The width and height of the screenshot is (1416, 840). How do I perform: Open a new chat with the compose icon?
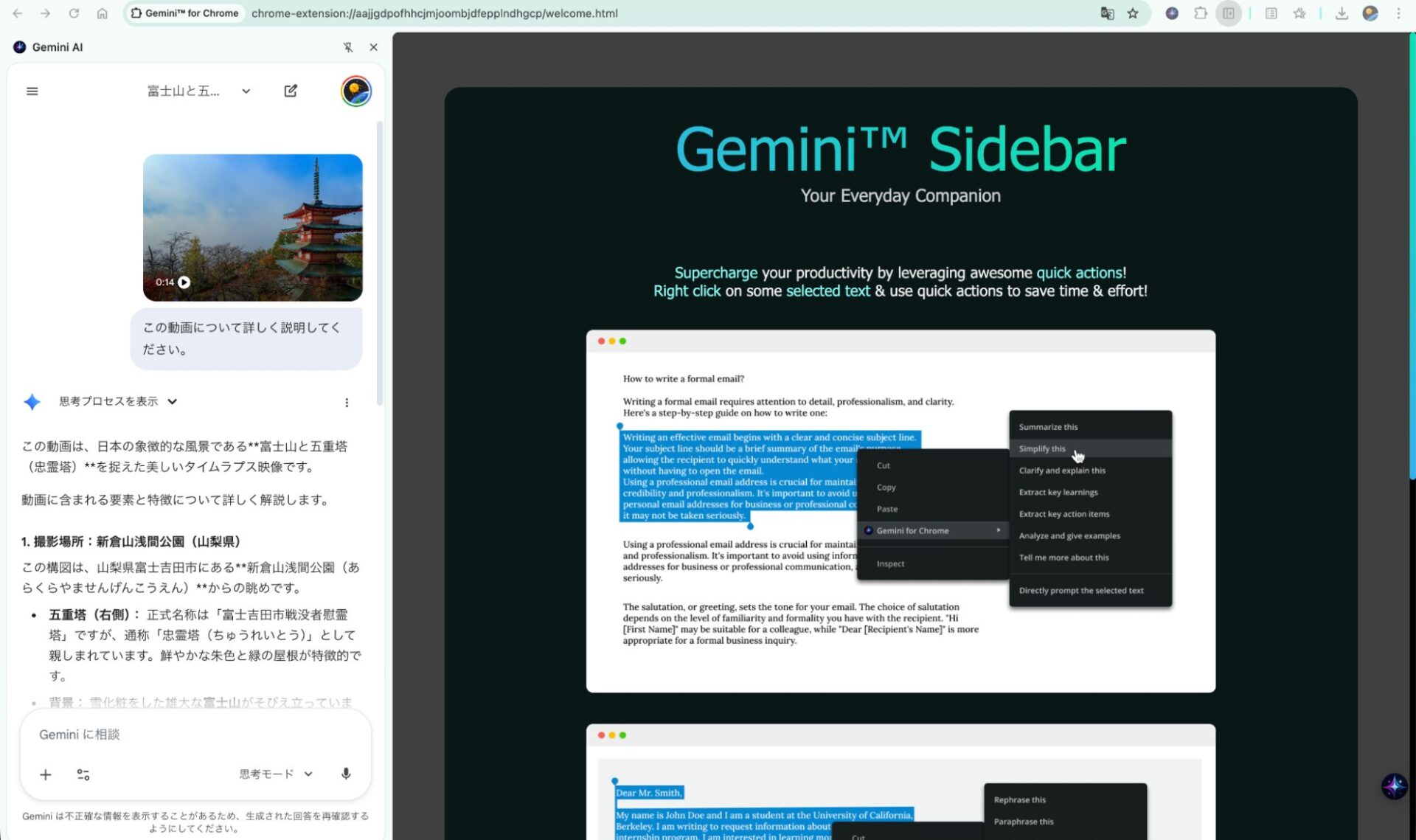pyautogui.click(x=291, y=90)
